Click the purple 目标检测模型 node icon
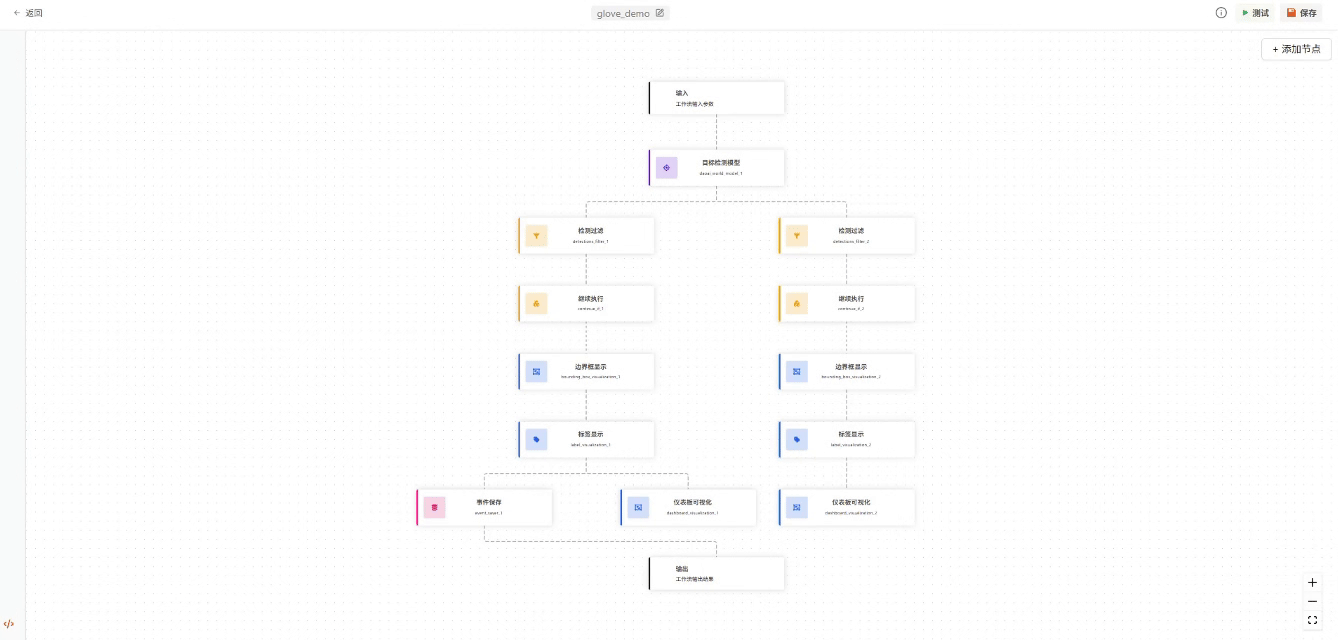The image size is (1338, 640). click(667, 168)
